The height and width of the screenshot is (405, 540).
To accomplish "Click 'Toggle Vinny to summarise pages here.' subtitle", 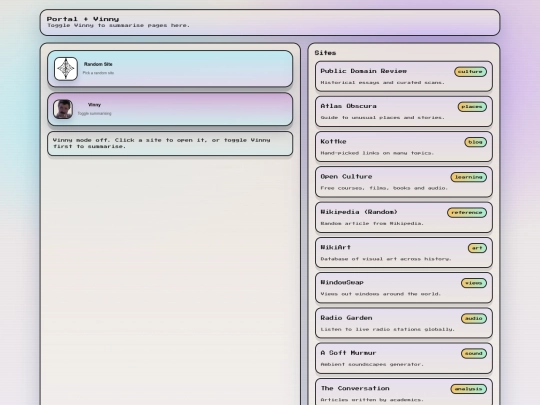I will pos(118,25).
